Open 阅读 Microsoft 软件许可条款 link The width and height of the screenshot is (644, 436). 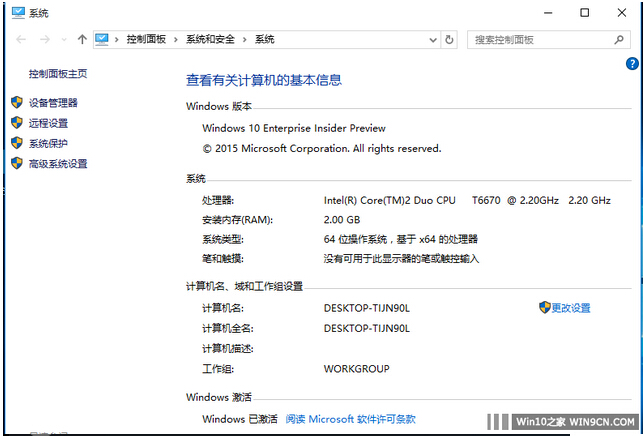[x=350, y=419]
